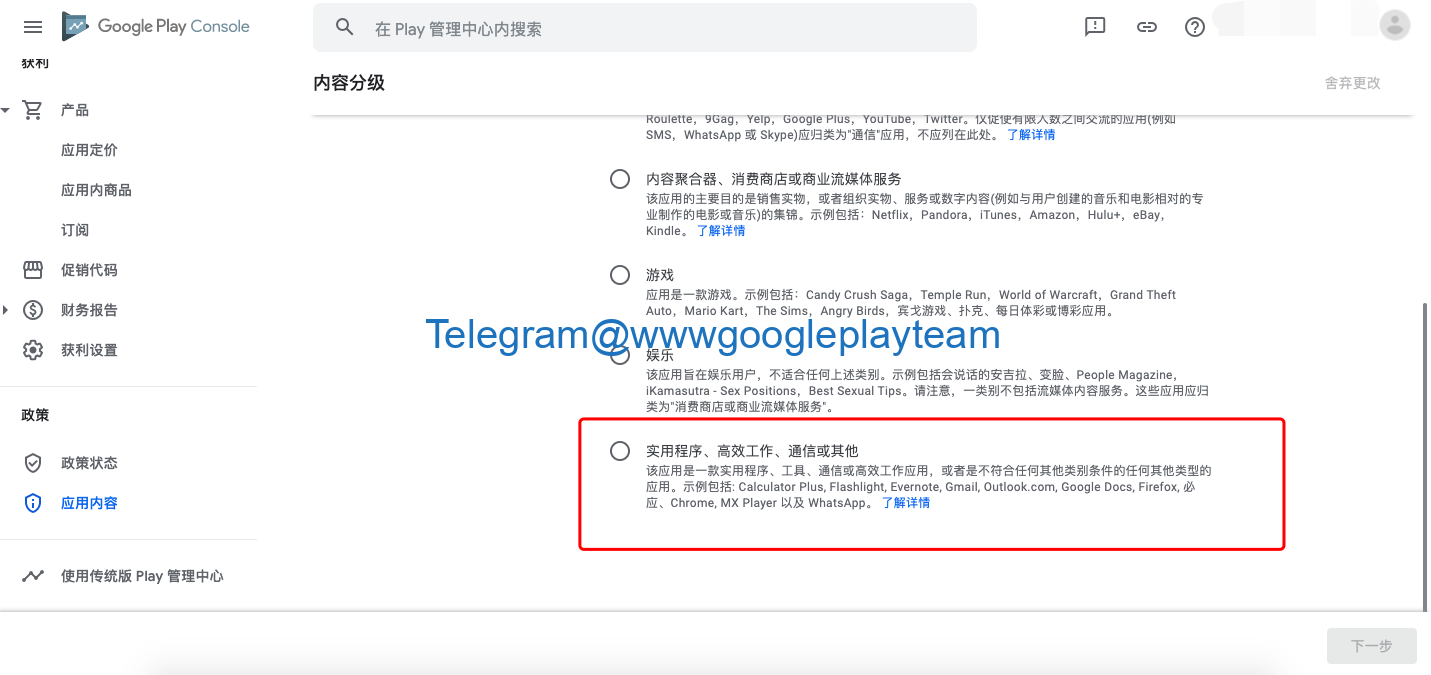The height and width of the screenshot is (675, 1431).
Task: Click the 下一步 button
Action: pos(1371,646)
